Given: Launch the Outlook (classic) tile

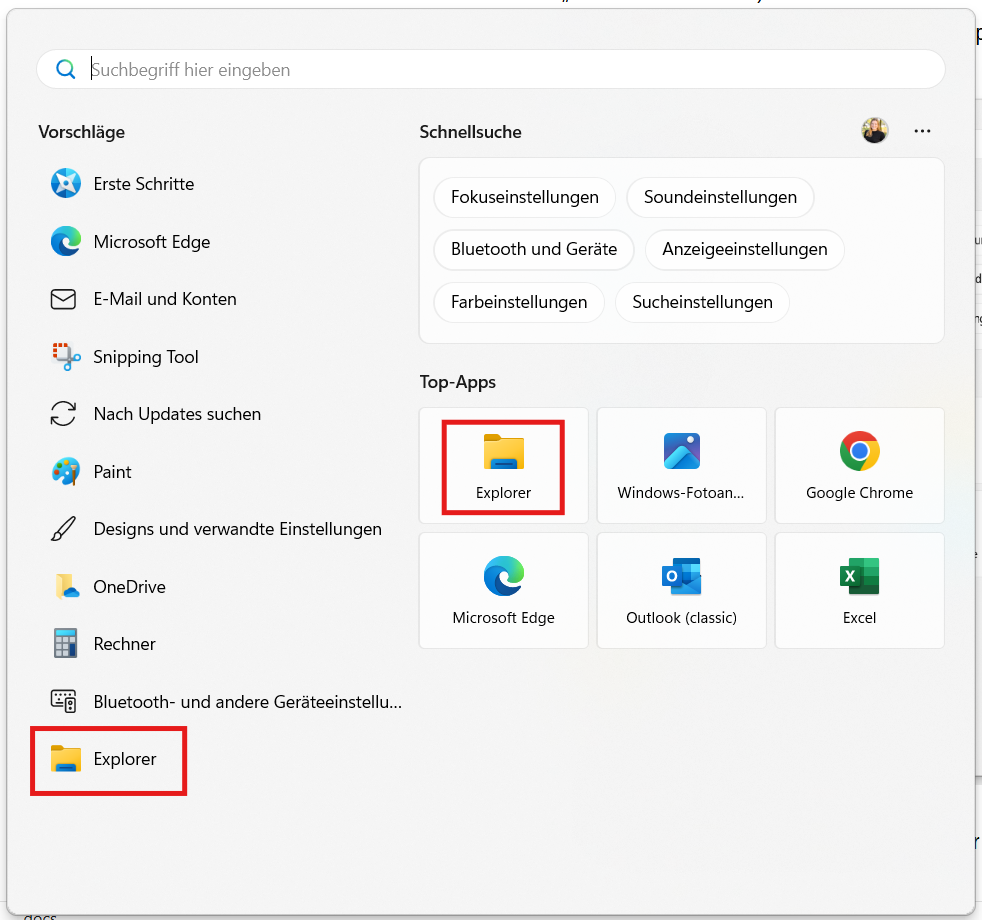Looking at the screenshot, I should point(681,591).
